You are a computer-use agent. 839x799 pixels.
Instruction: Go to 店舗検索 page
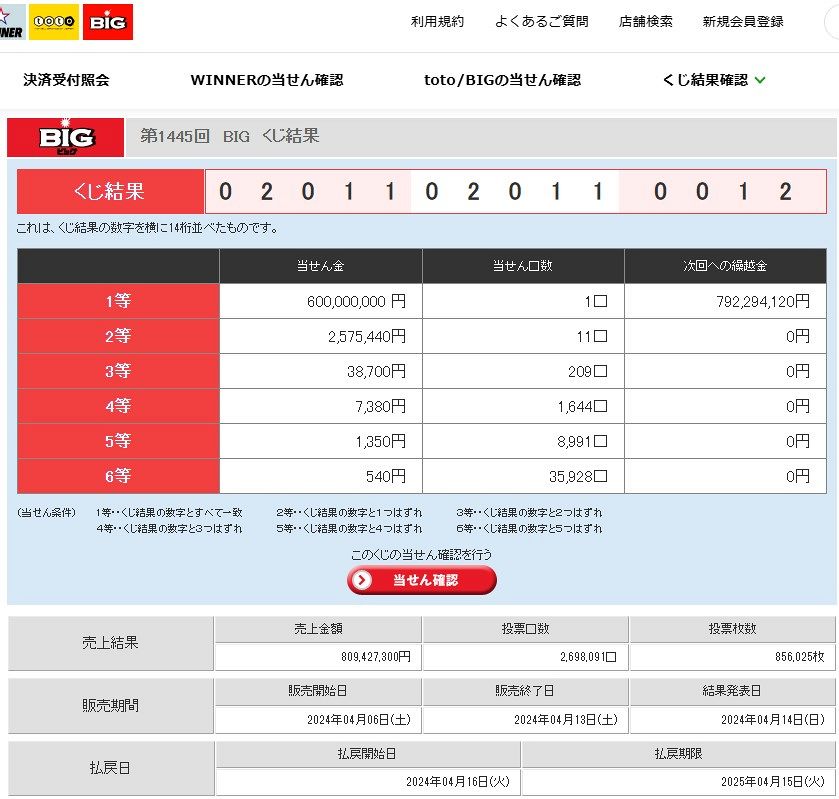[645, 21]
